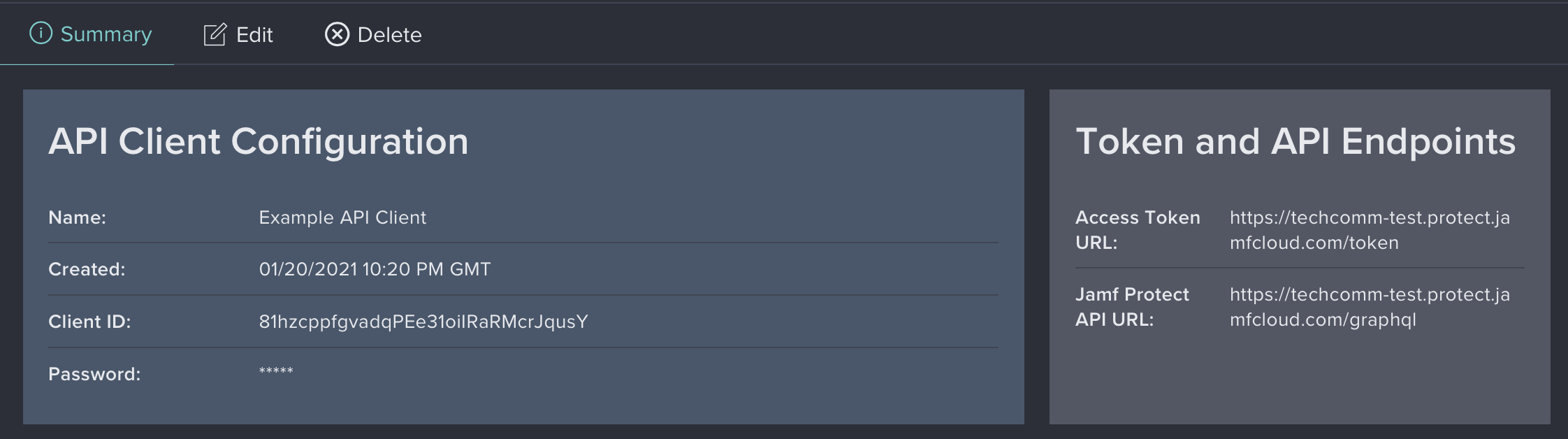Click the Access Token URL link
This screenshot has width=1568, height=439.
point(1370,230)
